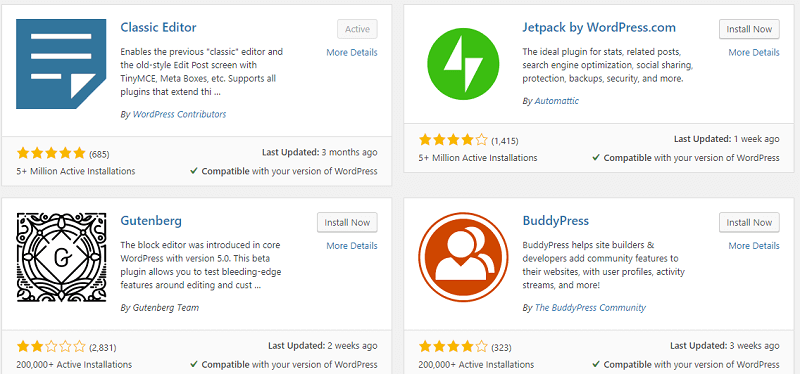Install the BuddyPress plugin now
The height and width of the screenshot is (374, 800).
749,222
